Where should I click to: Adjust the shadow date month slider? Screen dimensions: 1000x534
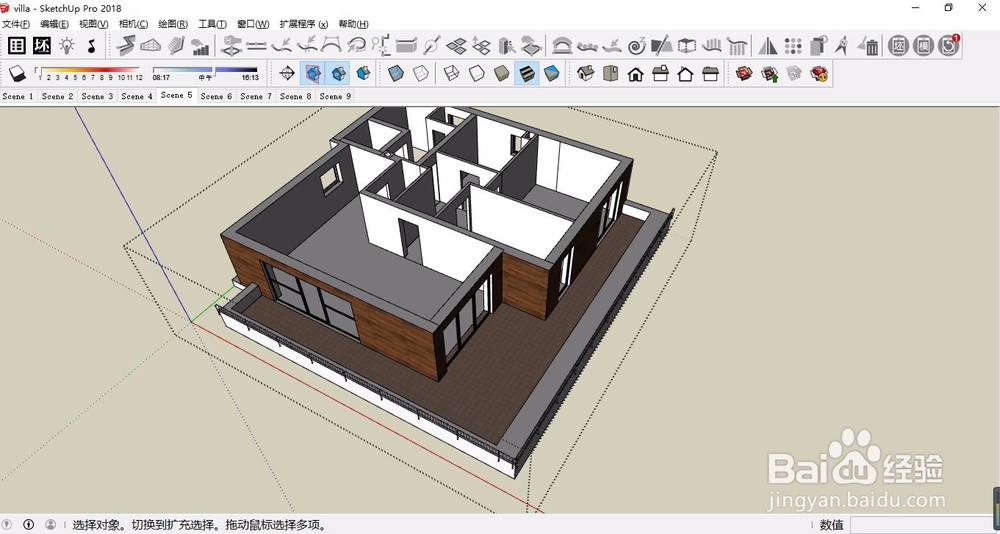(89, 73)
